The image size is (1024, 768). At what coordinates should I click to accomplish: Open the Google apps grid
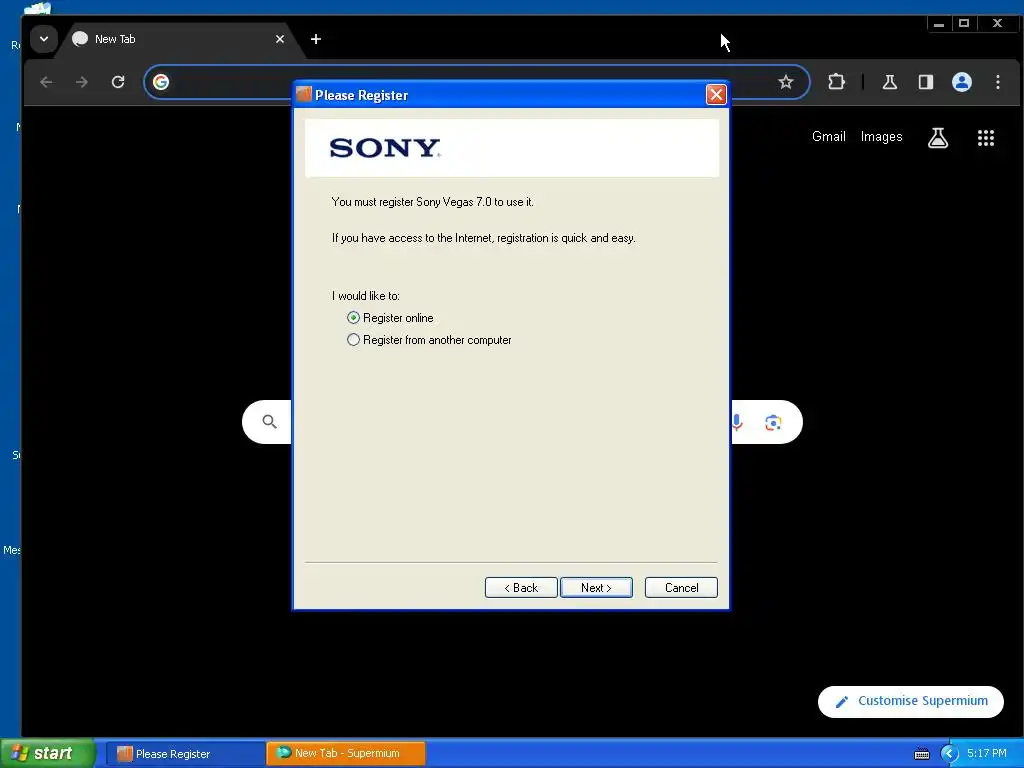click(x=985, y=138)
